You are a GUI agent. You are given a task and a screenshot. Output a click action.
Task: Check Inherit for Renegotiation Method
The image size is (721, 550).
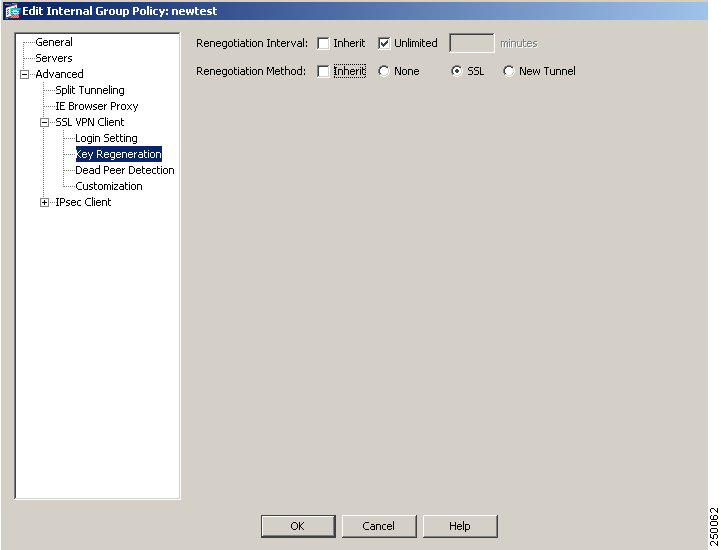(323, 72)
